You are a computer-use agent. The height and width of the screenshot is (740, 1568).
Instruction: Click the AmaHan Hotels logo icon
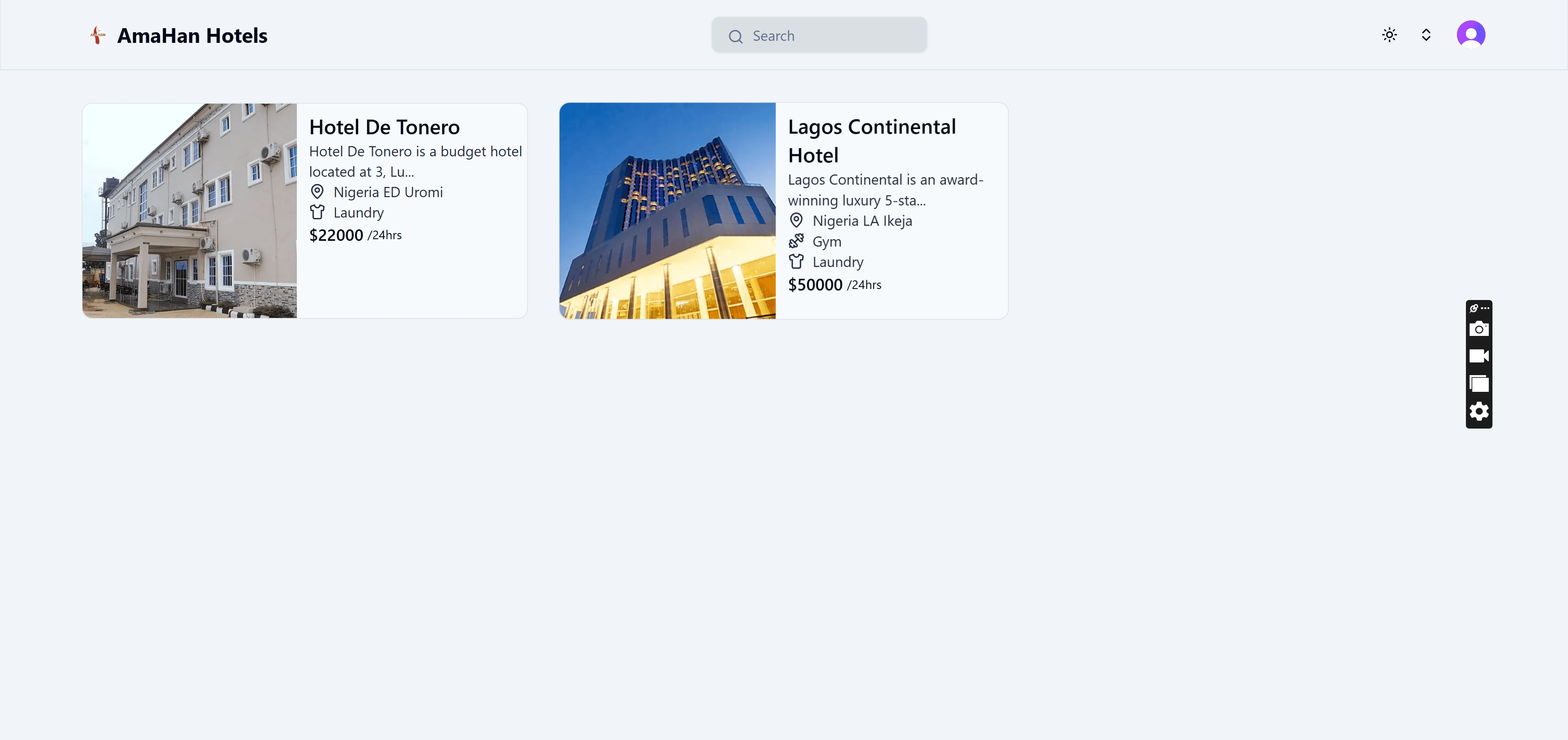tap(98, 35)
